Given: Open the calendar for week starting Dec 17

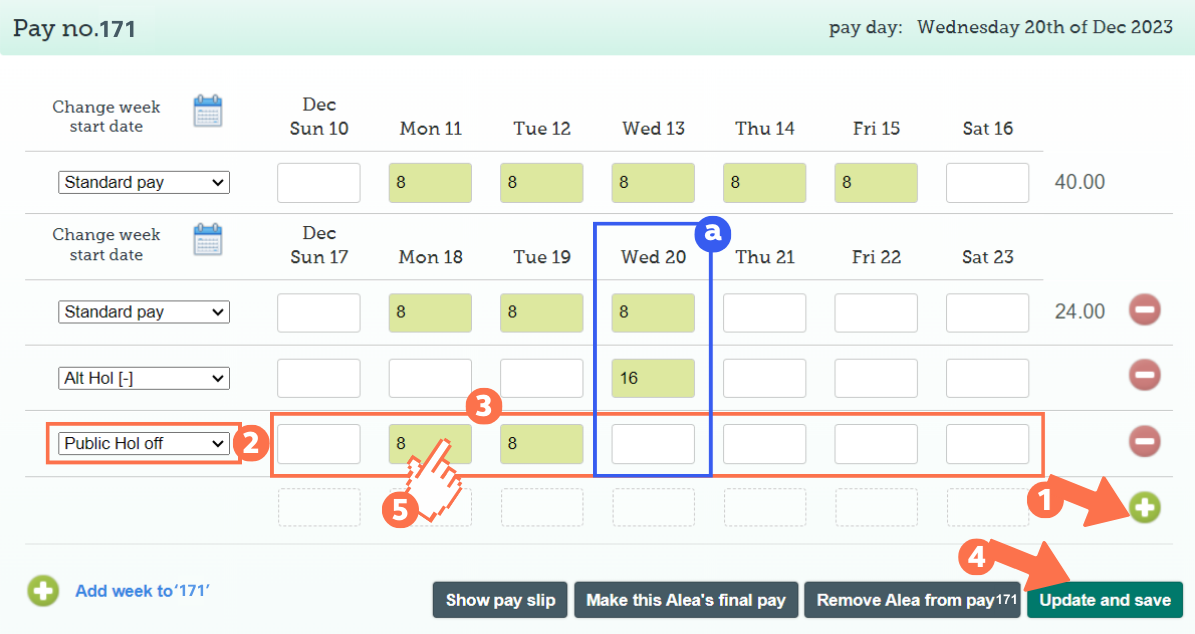Looking at the screenshot, I should [x=208, y=240].
